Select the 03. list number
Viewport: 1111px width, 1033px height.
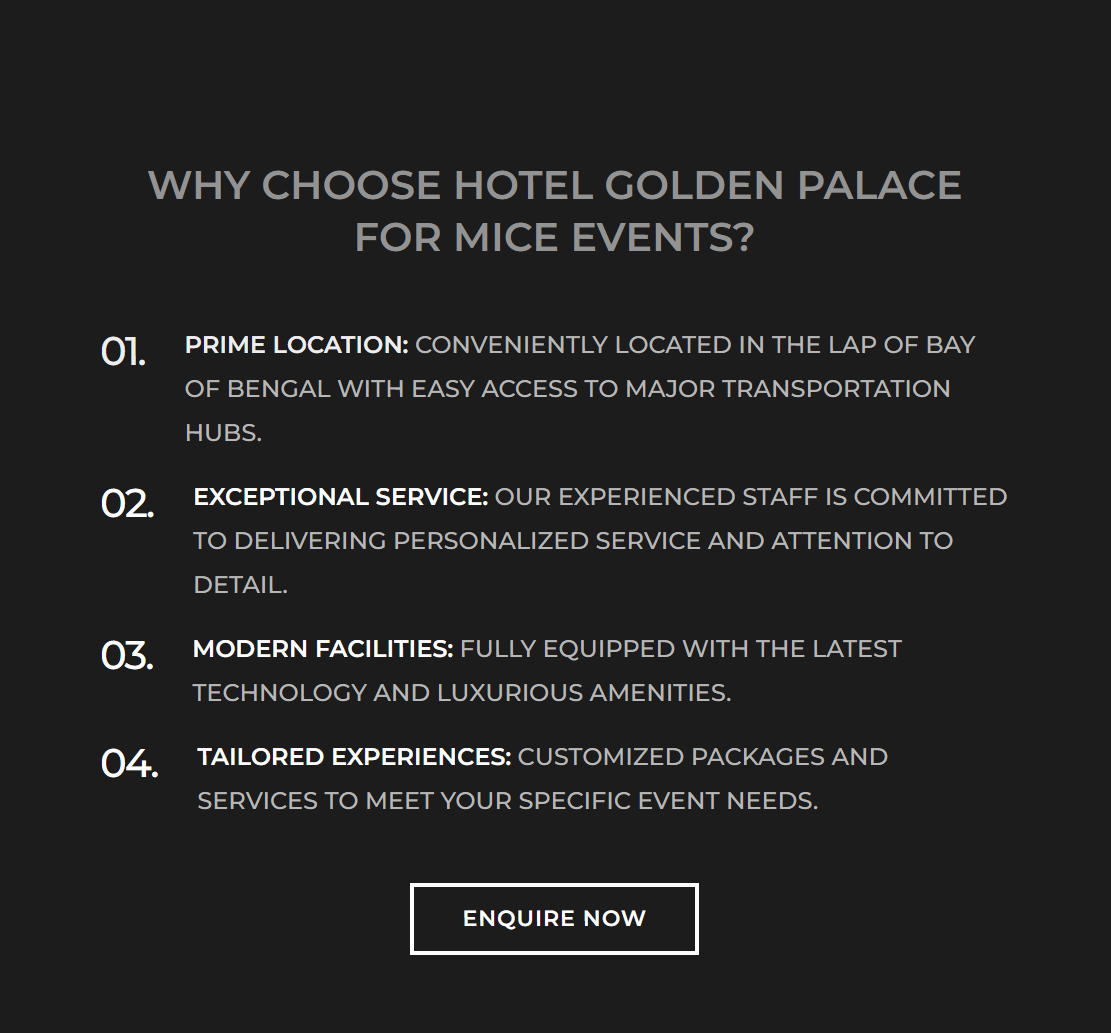click(x=127, y=655)
